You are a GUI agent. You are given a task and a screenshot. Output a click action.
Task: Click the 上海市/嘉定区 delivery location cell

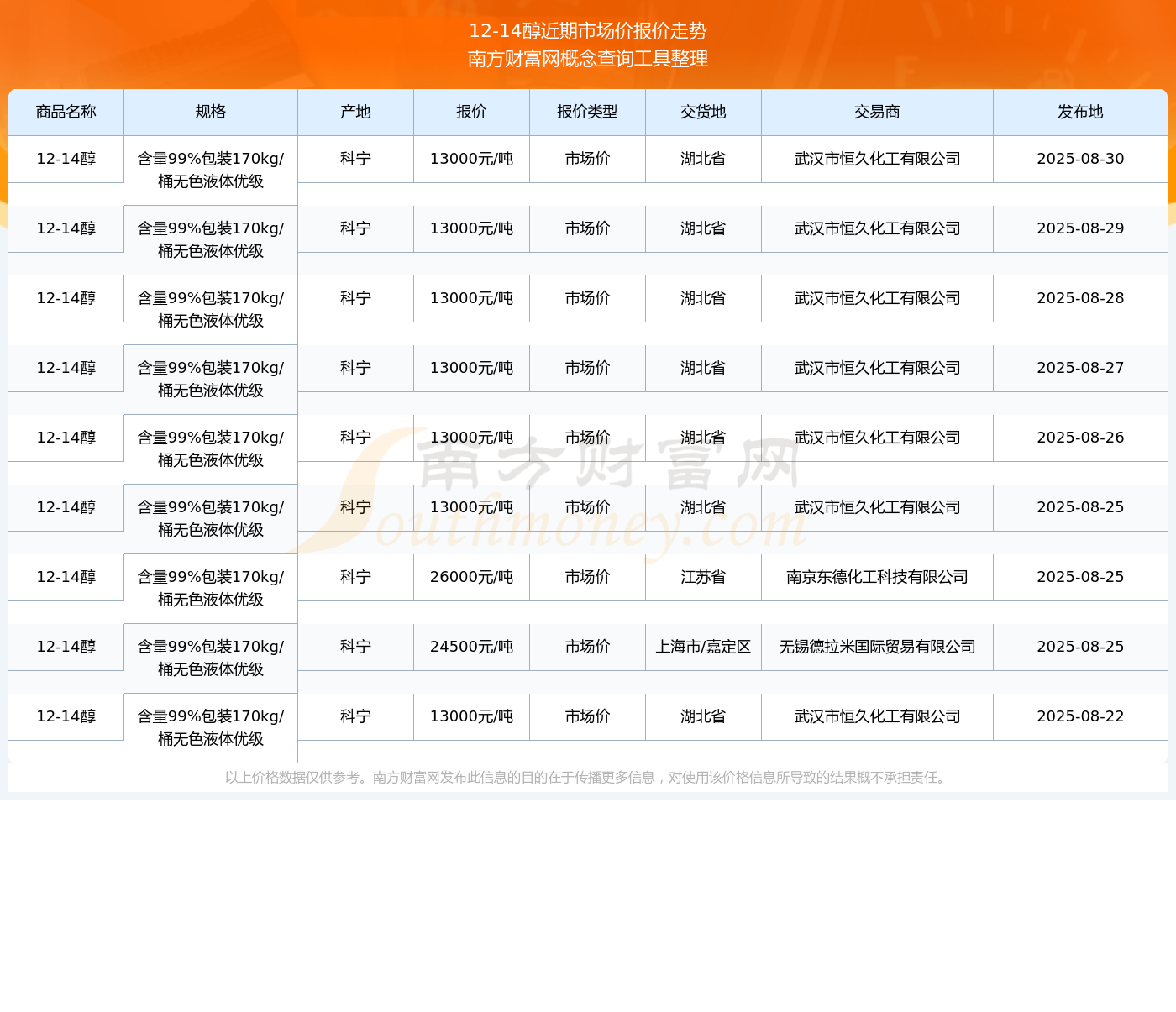(704, 647)
